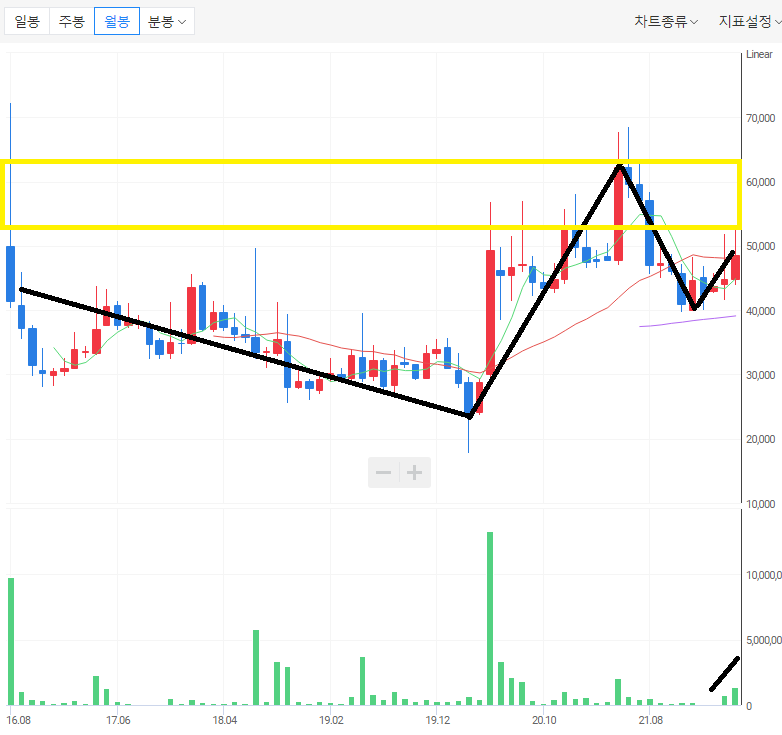Image resolution: width=782 pixels, height=735 pixels.
Task: Select the 월봉 monthly chart tab
Action: [x=117, y=21]
